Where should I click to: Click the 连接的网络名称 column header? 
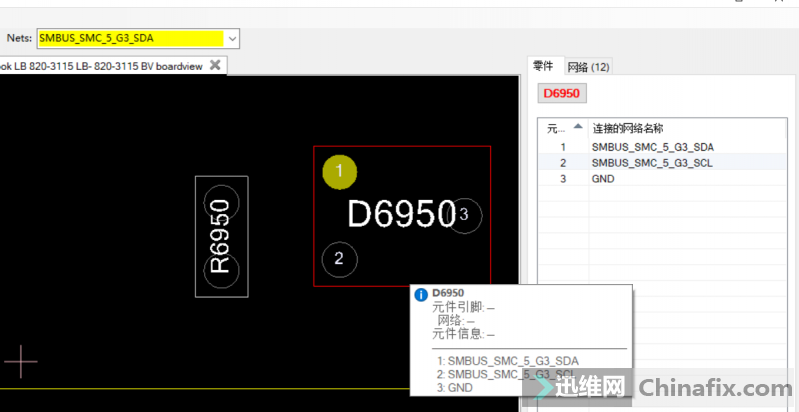coord(628,128)
